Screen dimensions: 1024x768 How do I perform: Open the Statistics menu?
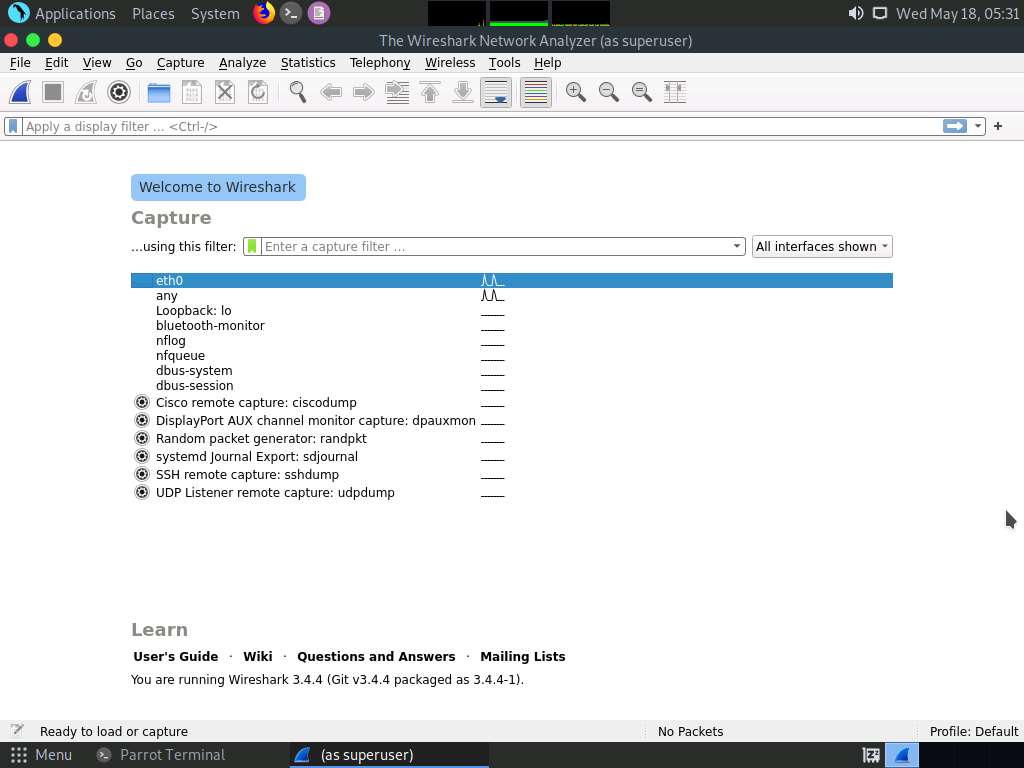(308, 62)
